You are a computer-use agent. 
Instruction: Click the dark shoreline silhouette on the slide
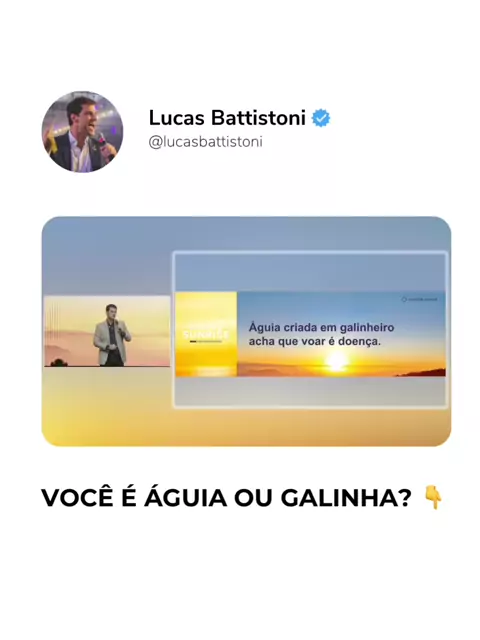coord(422,372)
